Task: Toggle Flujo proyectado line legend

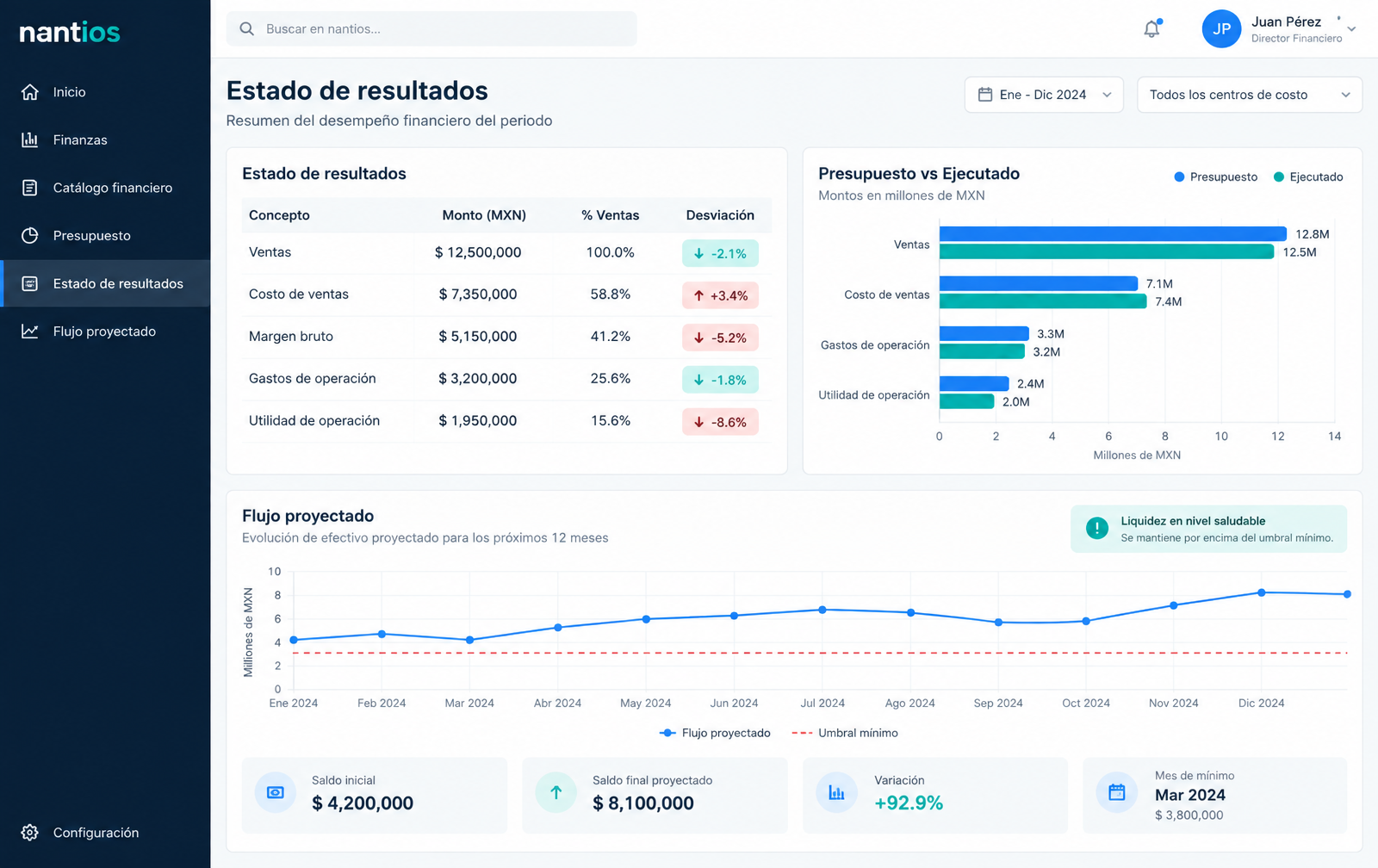Action: tap(715, 733)
